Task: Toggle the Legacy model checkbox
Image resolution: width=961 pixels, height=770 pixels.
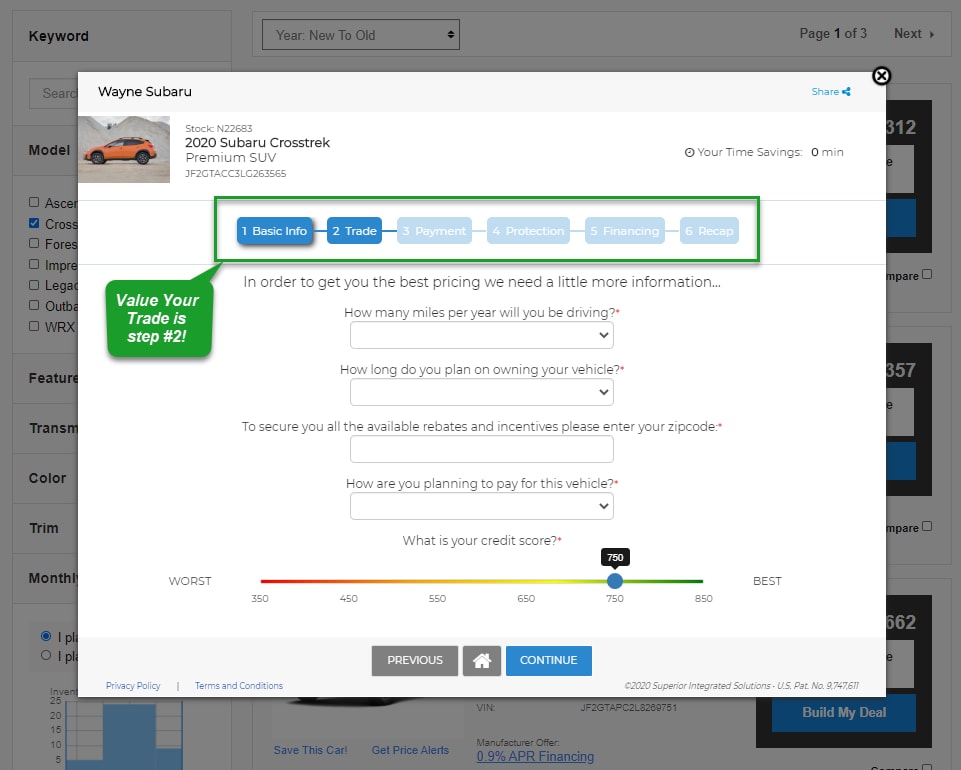Action: coord(34,285)
